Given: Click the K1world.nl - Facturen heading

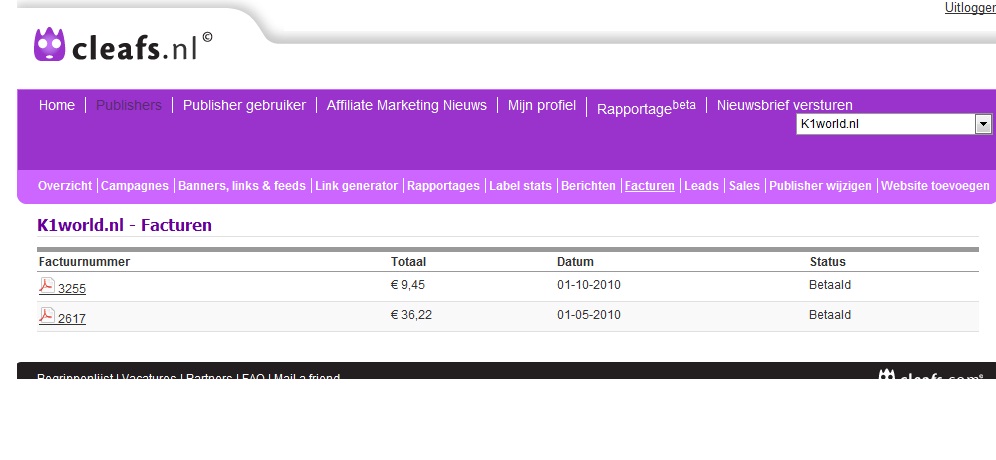Looking at the screenshot, I should coord(124,225).
